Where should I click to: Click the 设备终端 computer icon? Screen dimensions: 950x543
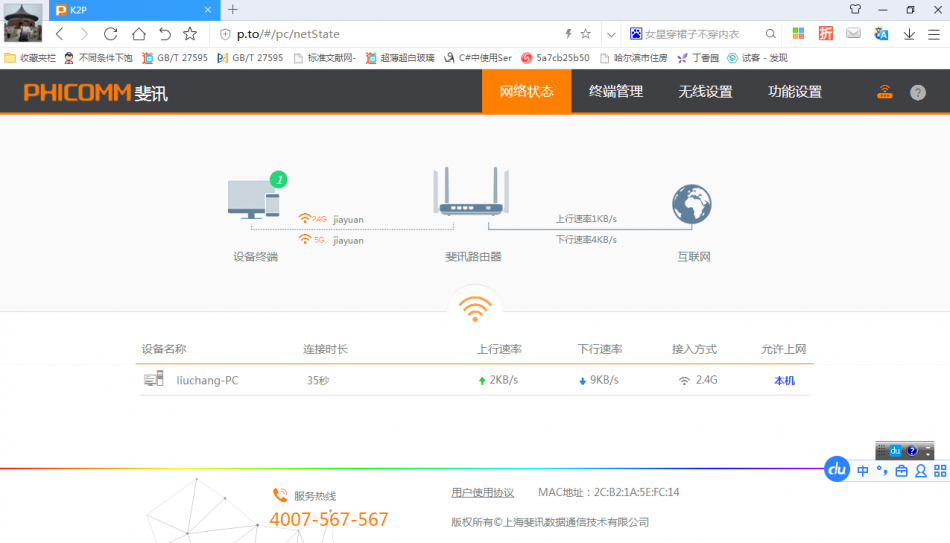coord(253,199)
